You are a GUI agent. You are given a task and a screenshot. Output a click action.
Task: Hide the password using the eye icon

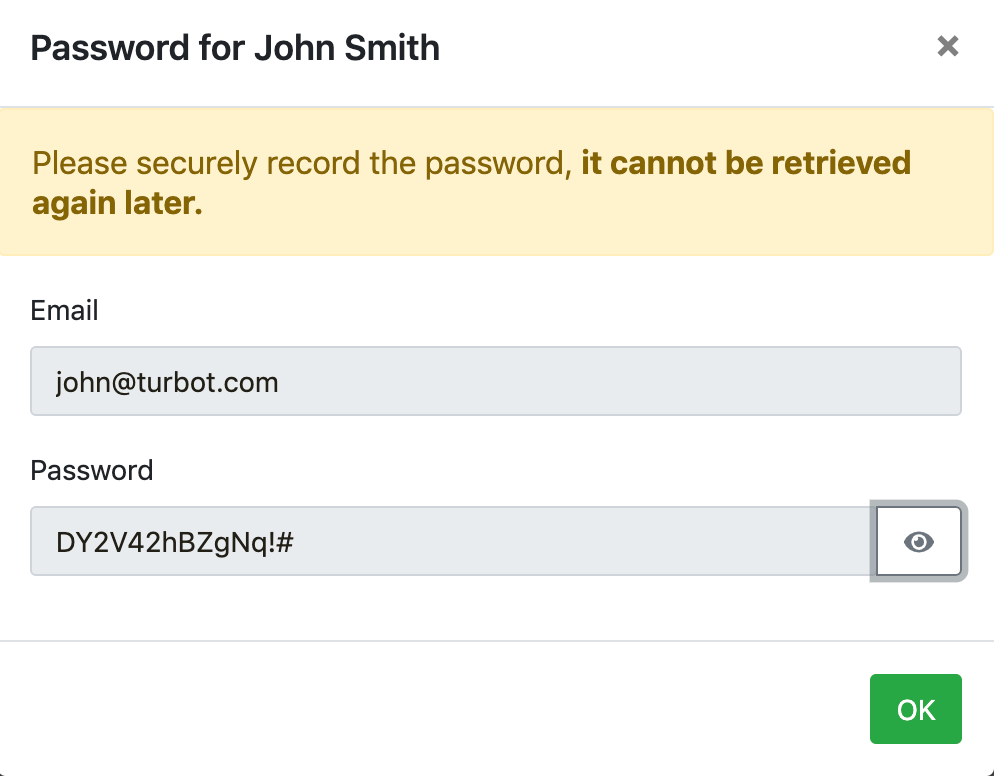coord(919,541)
